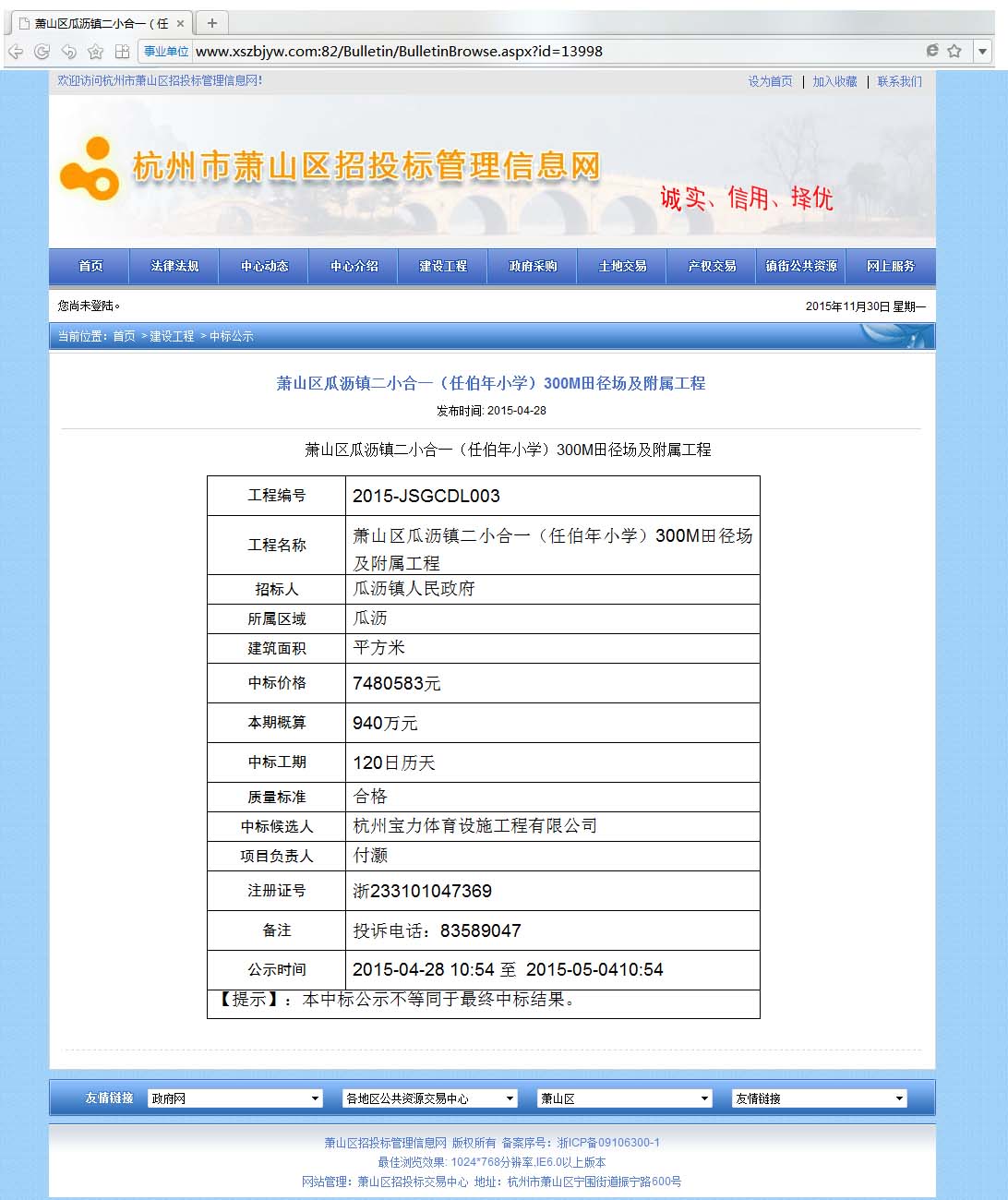Expand the address bar history dropdown arrow

(x=983, y=52)
